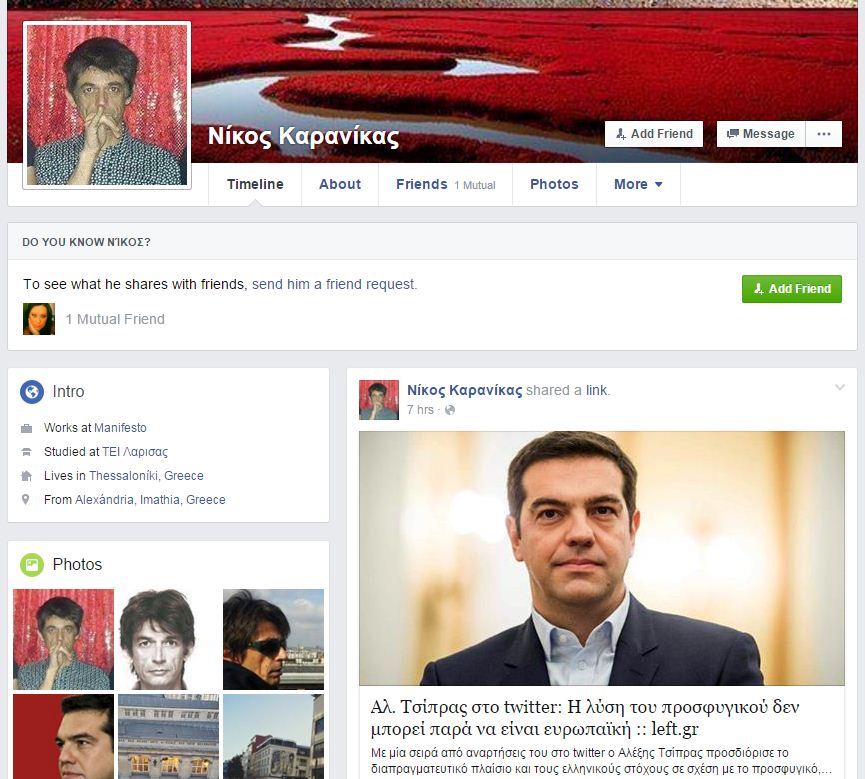Open the street corner building photo thumbnail
This screenshot has height=779, width=865.
(x=274, y=737)
